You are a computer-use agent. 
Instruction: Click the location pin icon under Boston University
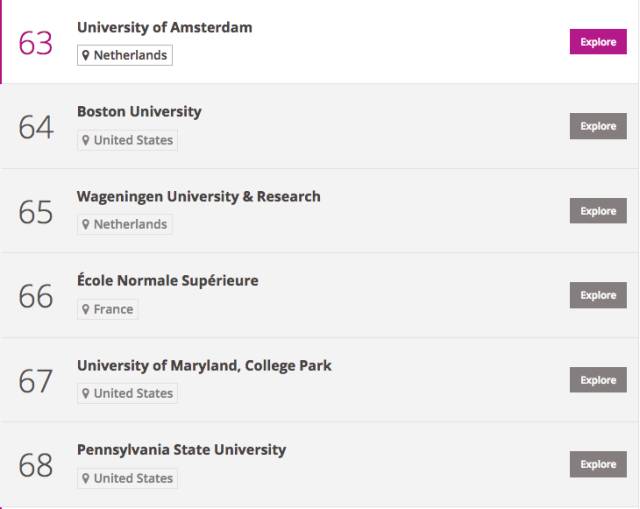(x=85, y=140)
